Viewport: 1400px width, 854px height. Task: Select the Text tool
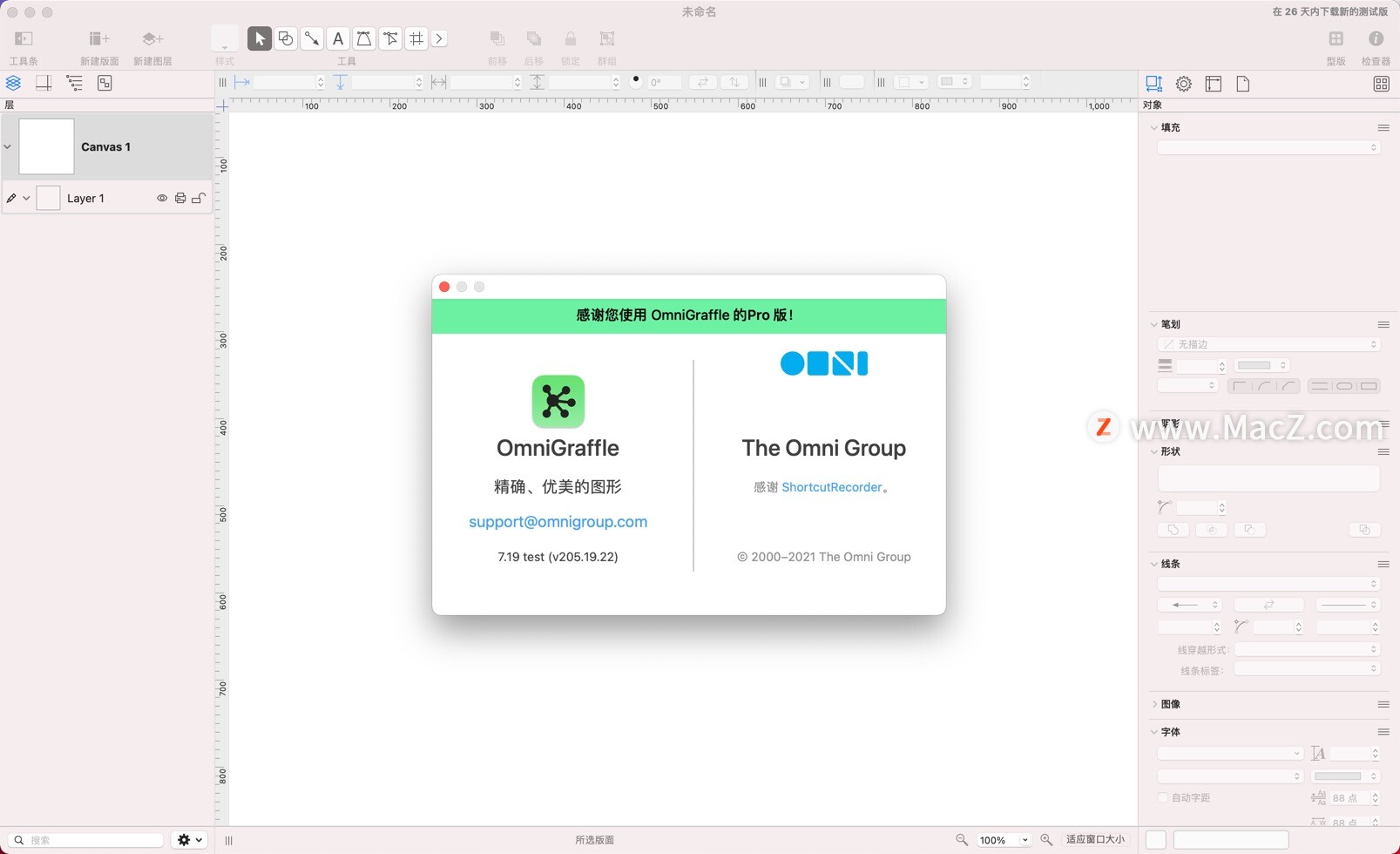pos(338,38)
